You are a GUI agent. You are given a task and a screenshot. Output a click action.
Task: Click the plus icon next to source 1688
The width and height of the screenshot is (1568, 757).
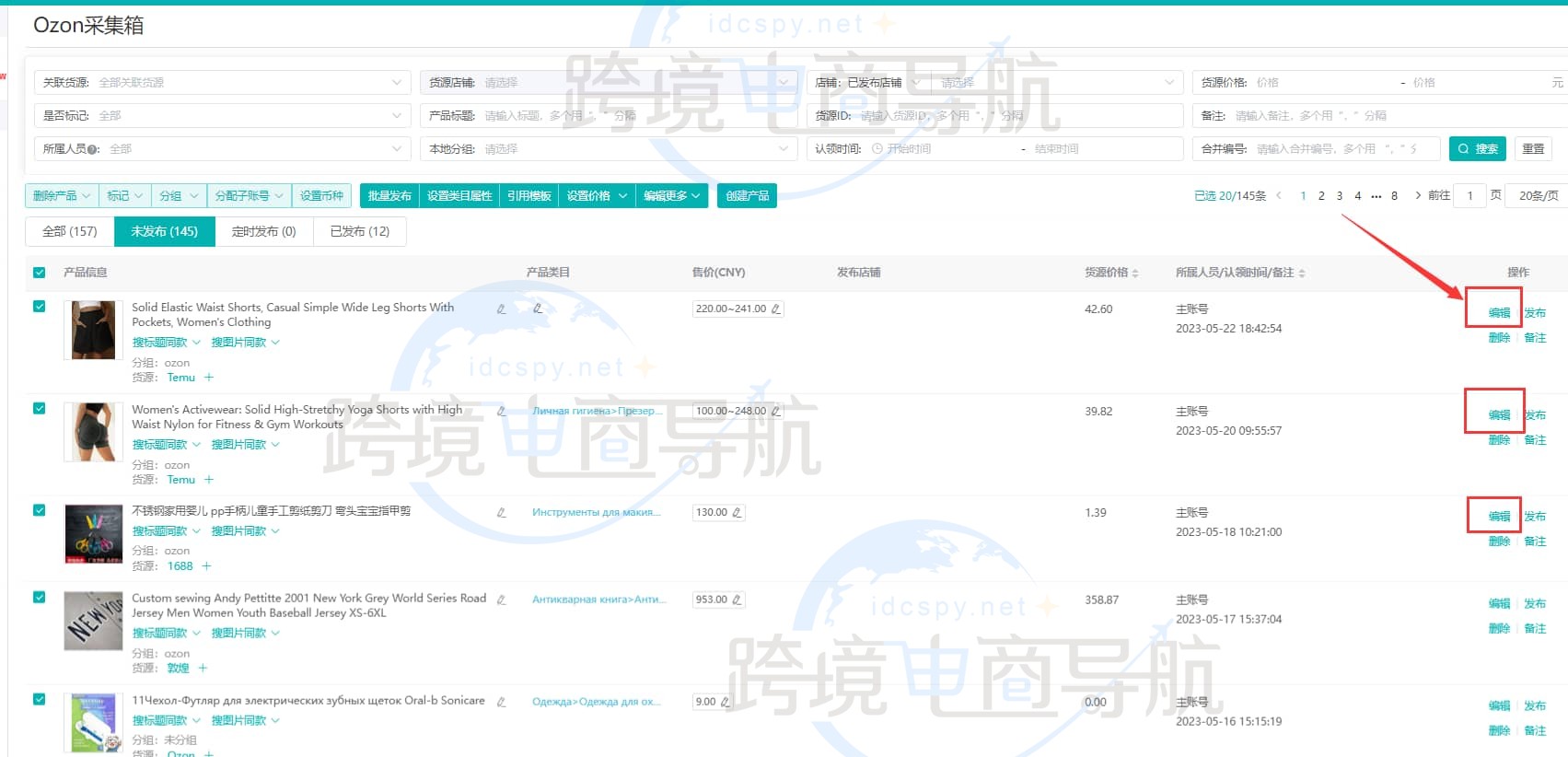[x=206, y=566]
